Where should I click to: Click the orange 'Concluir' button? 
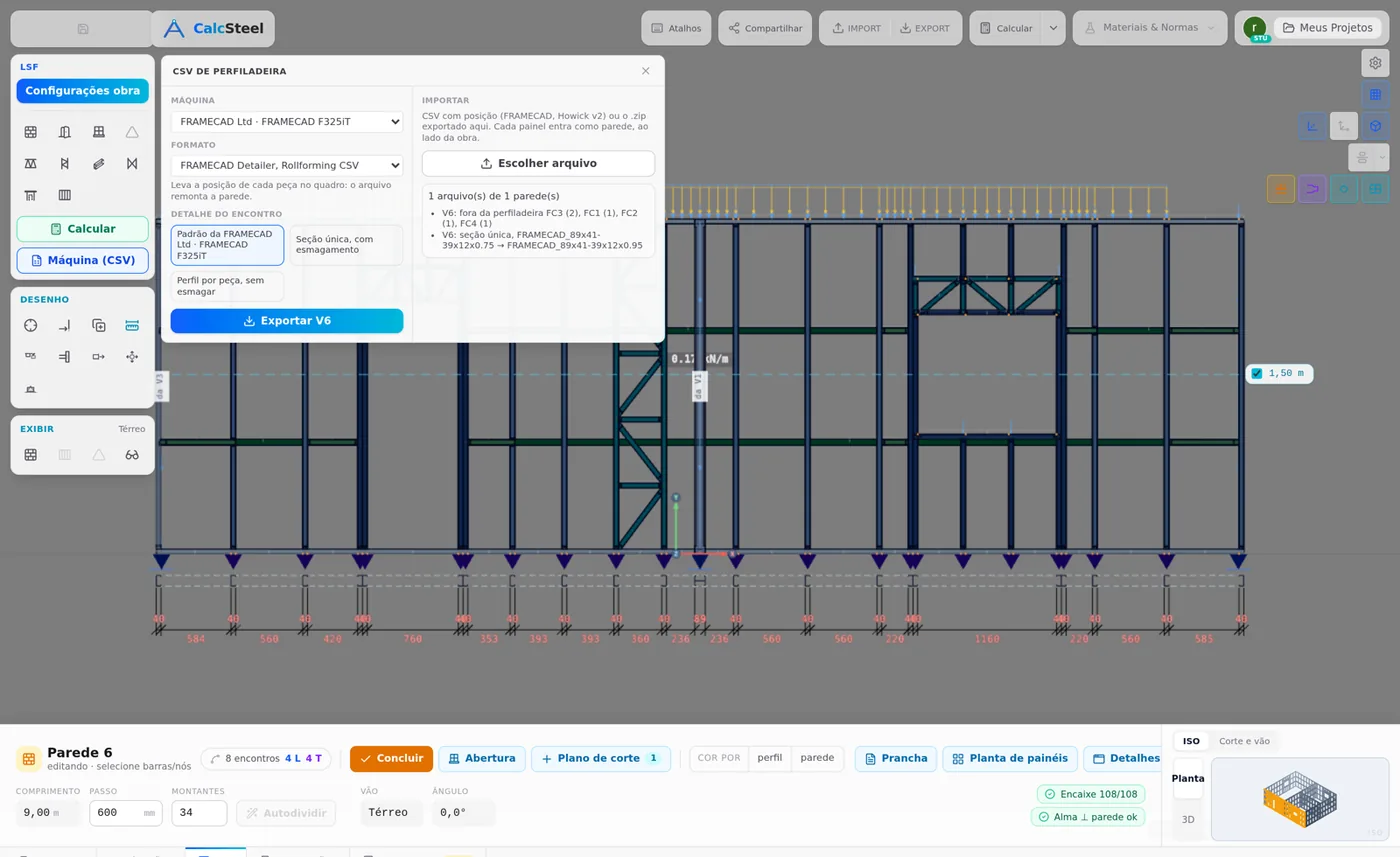391,759
